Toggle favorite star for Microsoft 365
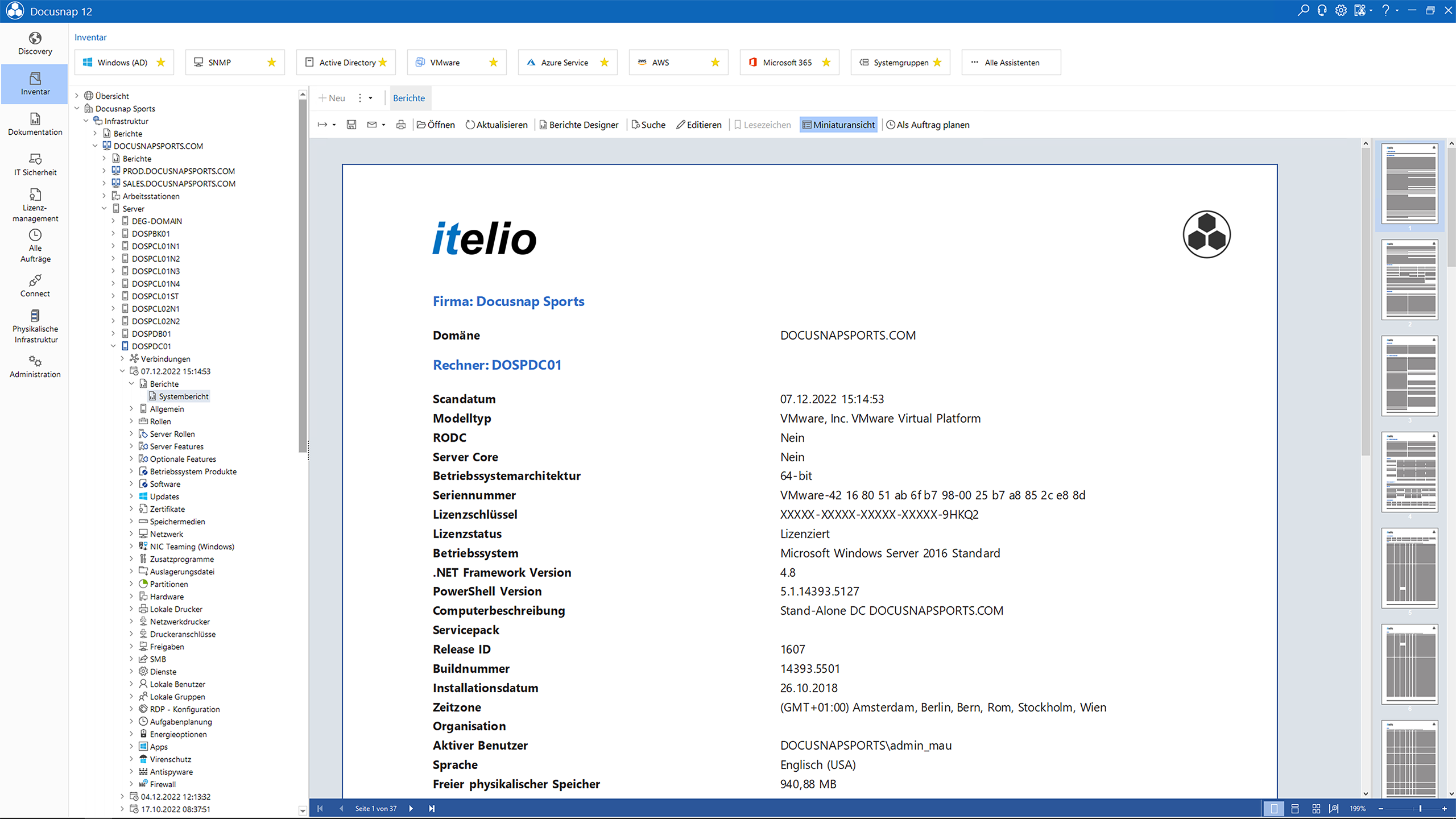1456x819 pixels. click(826, 62)
